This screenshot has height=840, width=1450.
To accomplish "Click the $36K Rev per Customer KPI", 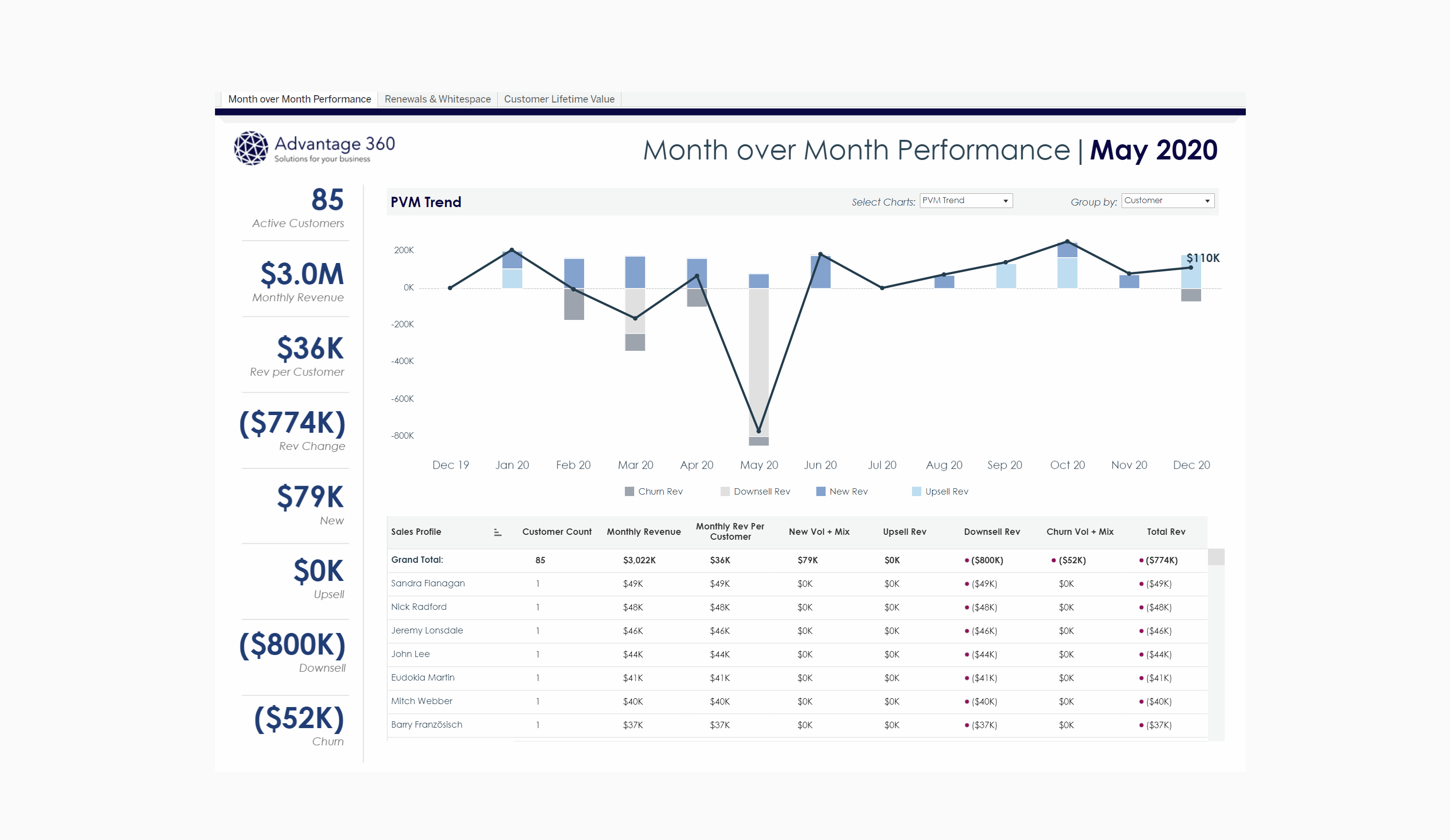I will (297, 356).
